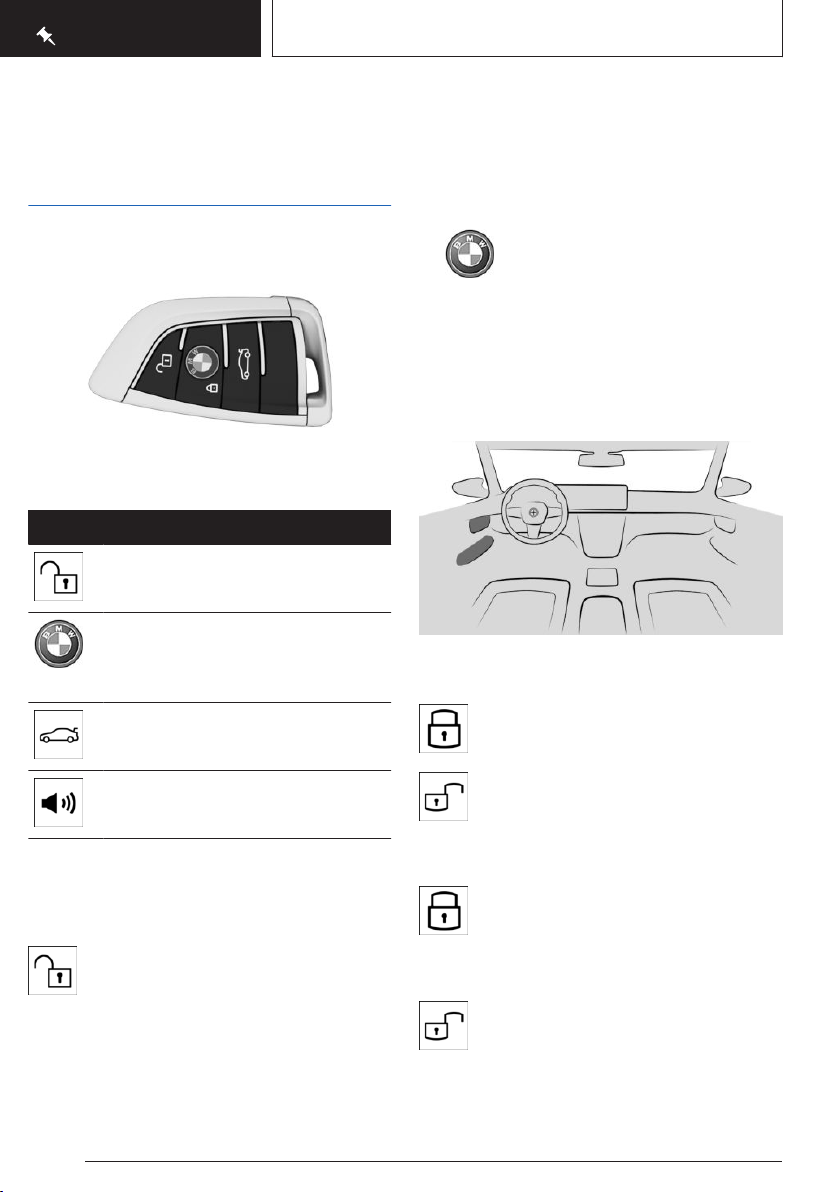Select the steering wheel in the interior illustration
Viewport: 840px width, 1192px height.
click(534, 512)
